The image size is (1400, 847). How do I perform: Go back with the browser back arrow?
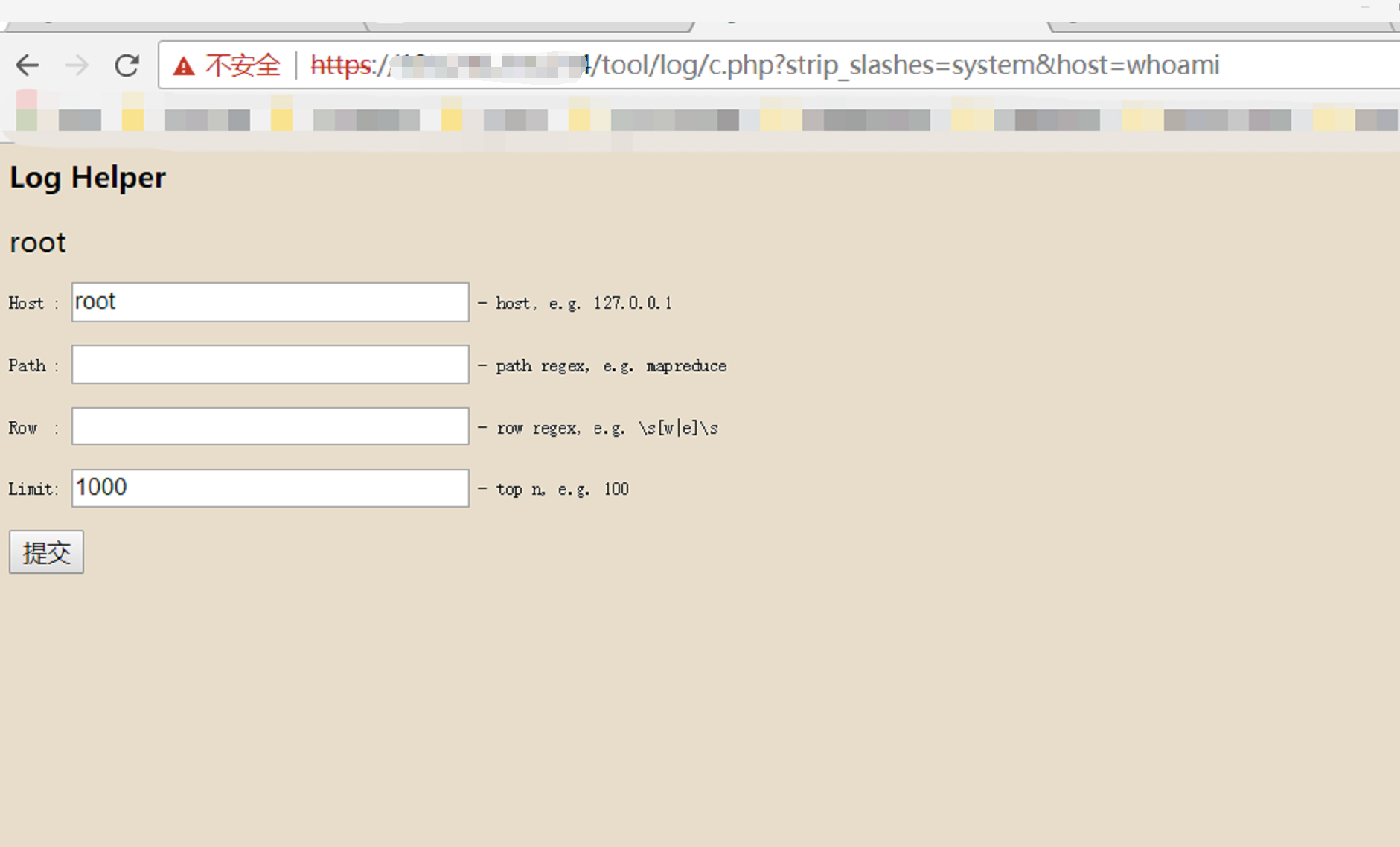[x=28, y=65]
